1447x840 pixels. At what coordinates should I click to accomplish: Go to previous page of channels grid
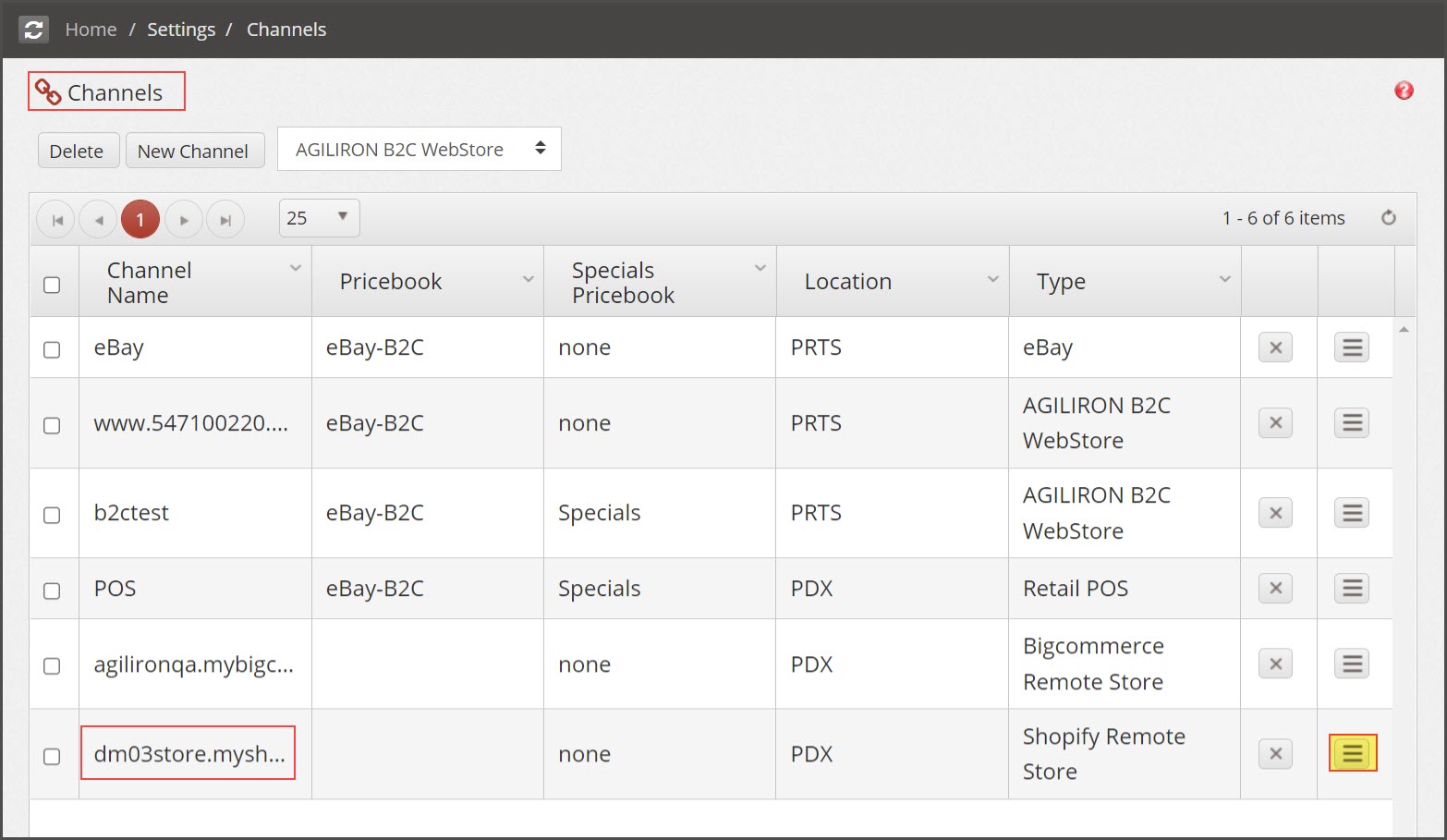pos(98,220)
